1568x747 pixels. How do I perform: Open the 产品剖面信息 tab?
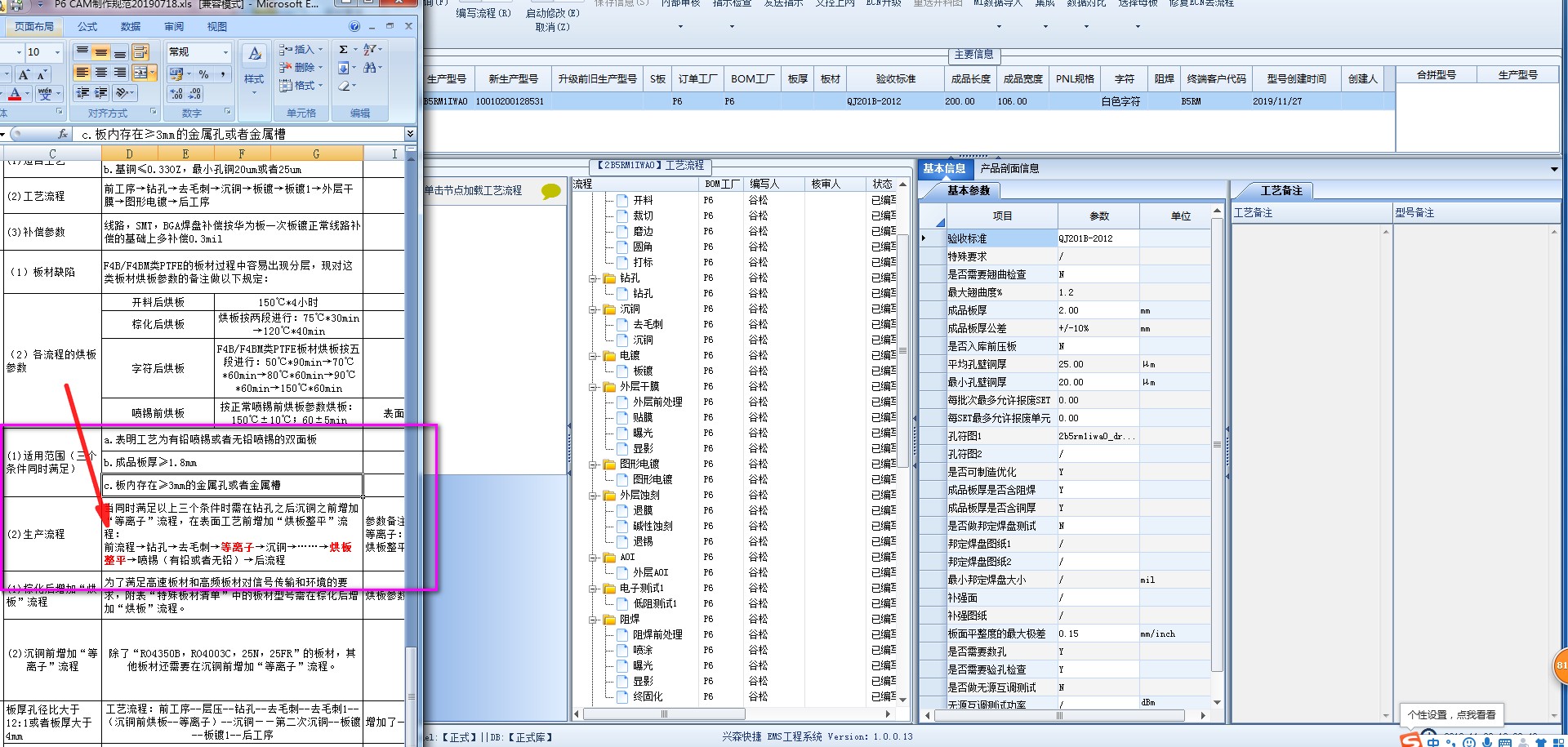coord(1010,168)
